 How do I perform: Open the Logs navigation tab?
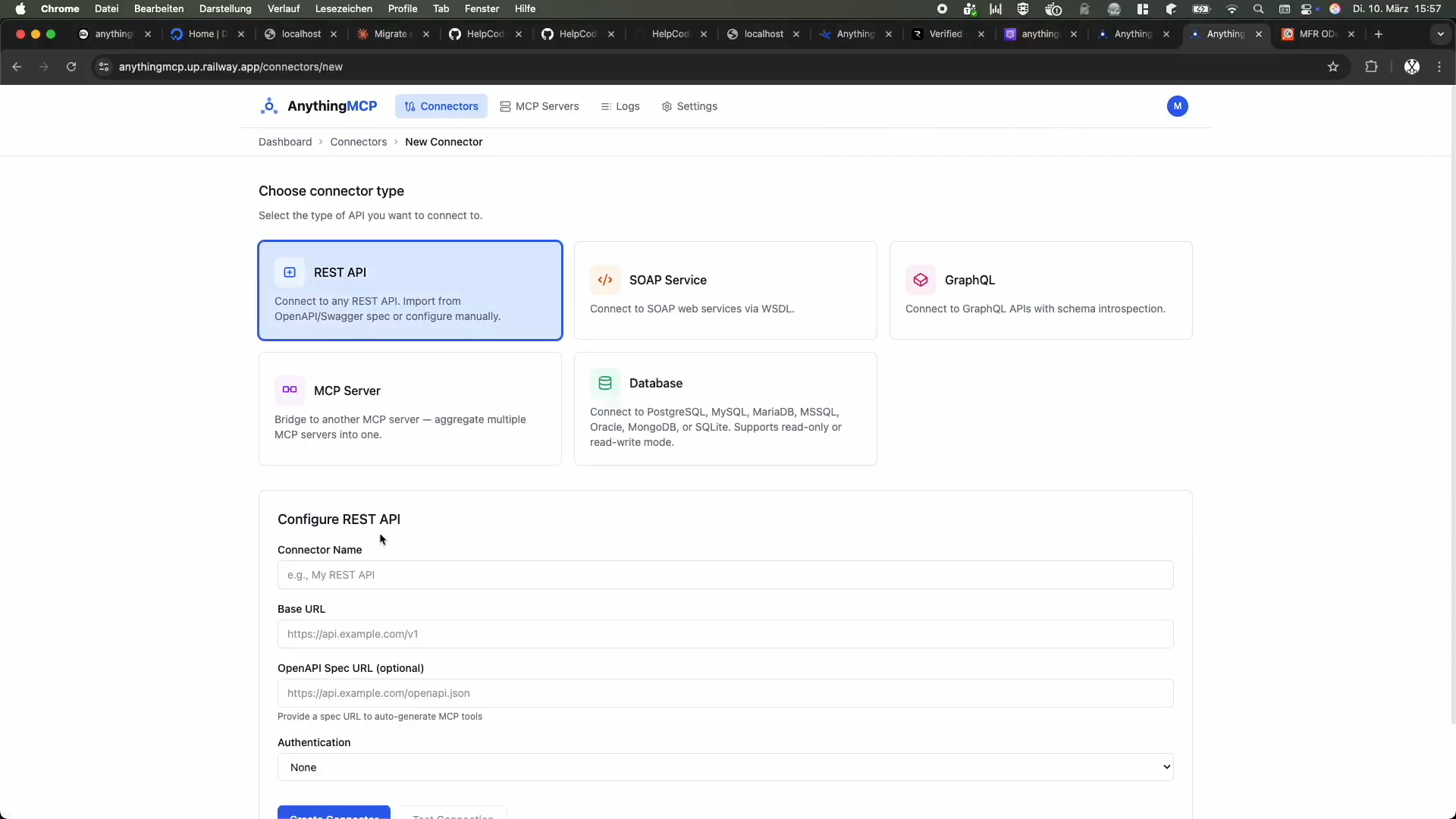click(620, 106)
